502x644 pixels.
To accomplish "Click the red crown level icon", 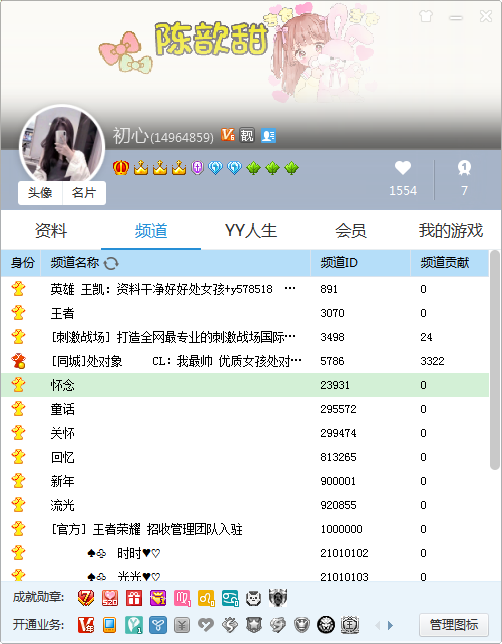I will (121, 168).
